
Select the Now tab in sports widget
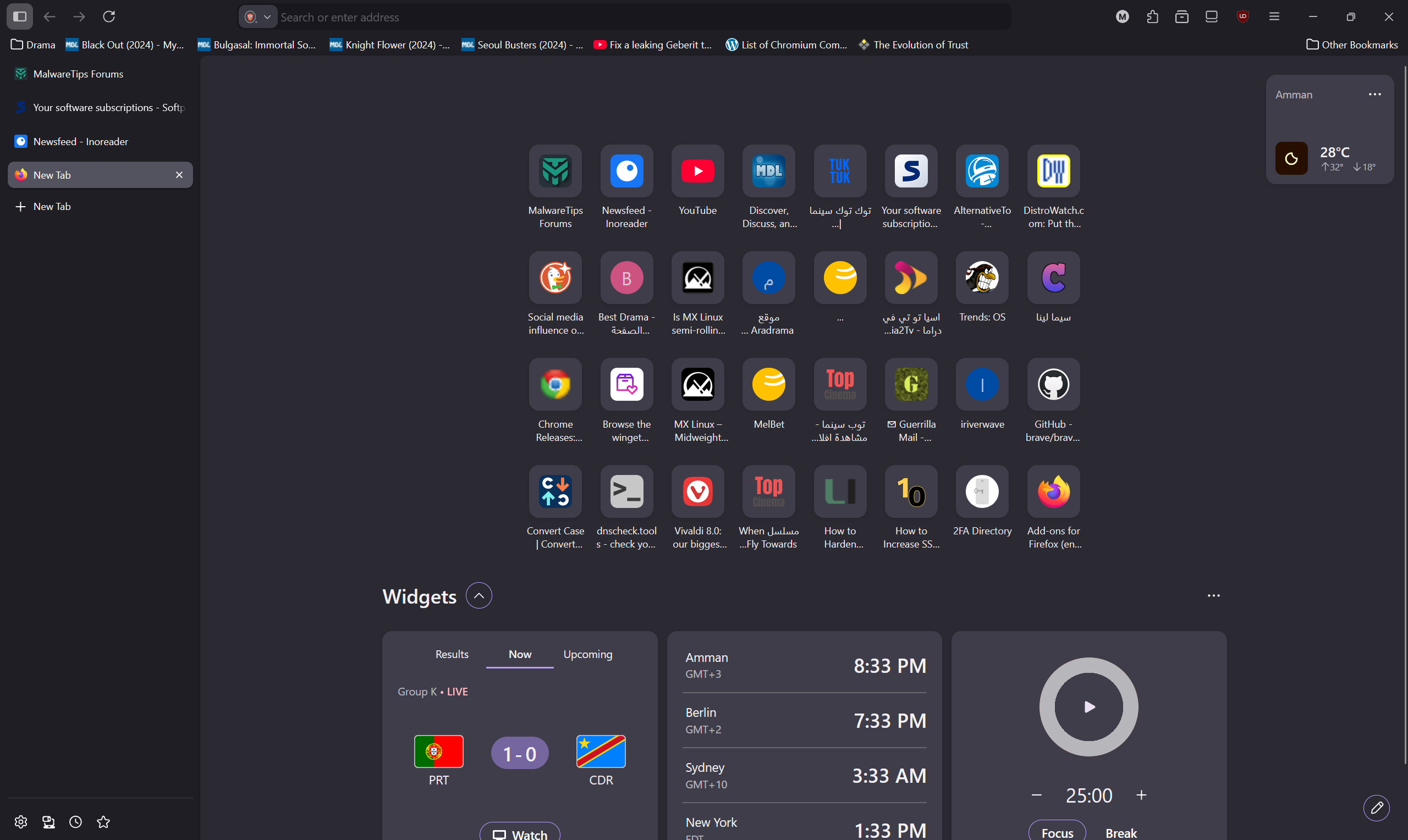(520, 654)
